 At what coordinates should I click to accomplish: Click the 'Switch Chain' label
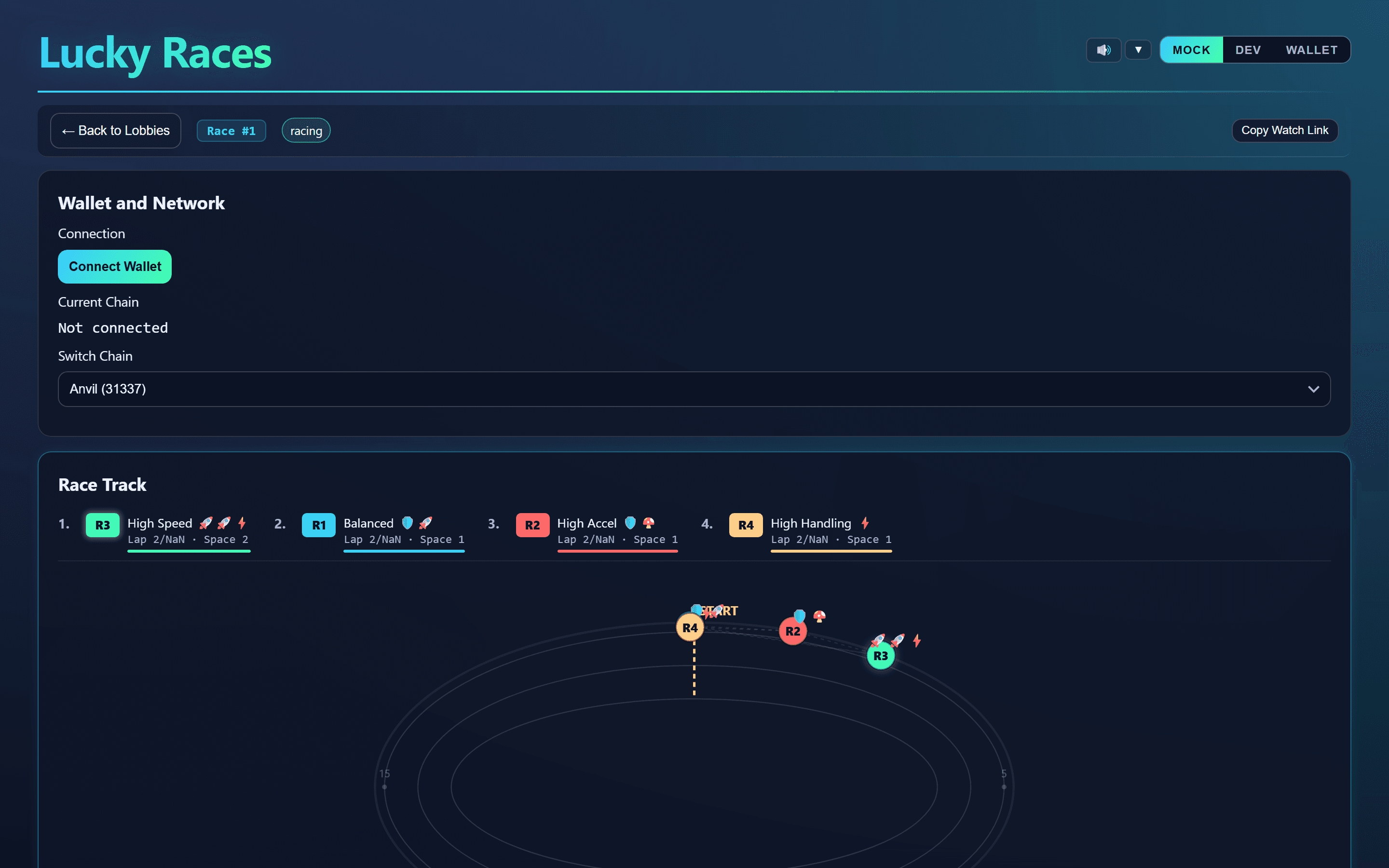point(95,356)
